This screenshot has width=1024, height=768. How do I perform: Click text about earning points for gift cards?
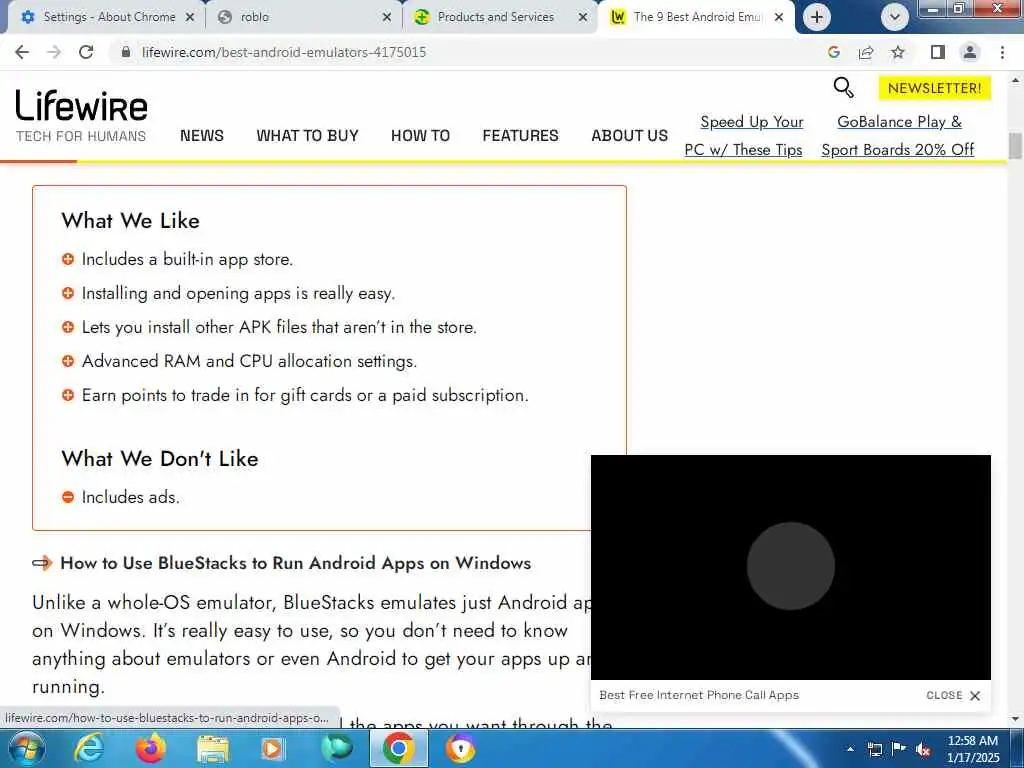(x=305, y=395)
